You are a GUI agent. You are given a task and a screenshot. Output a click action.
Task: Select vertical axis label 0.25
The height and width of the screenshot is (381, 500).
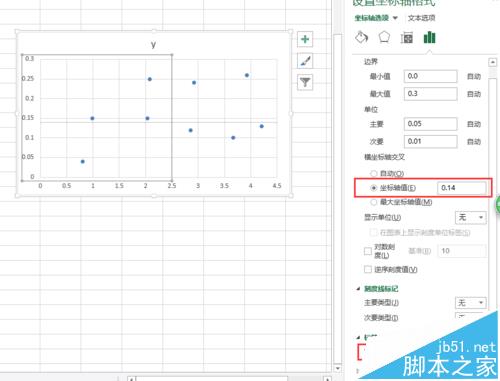pos(28,79)
